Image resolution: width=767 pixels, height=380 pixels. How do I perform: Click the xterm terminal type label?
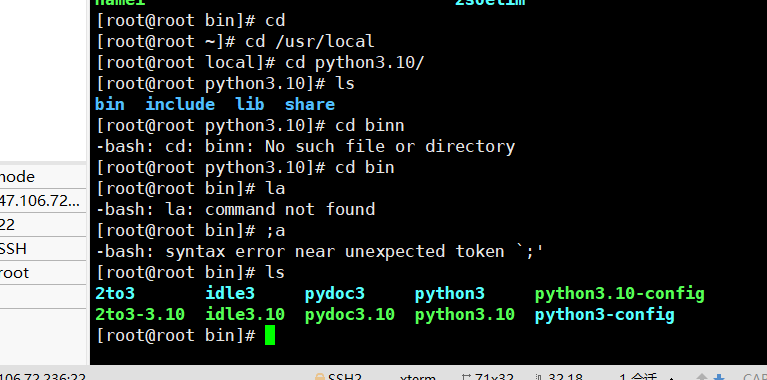click(418, 377)
